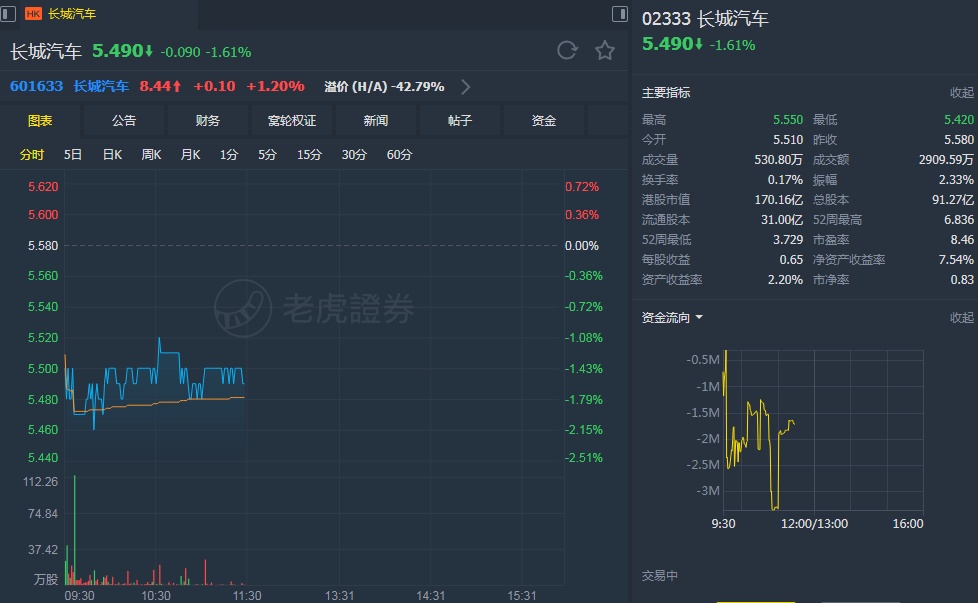Click the tallest volume bar near 09:30

pos(74,530)
